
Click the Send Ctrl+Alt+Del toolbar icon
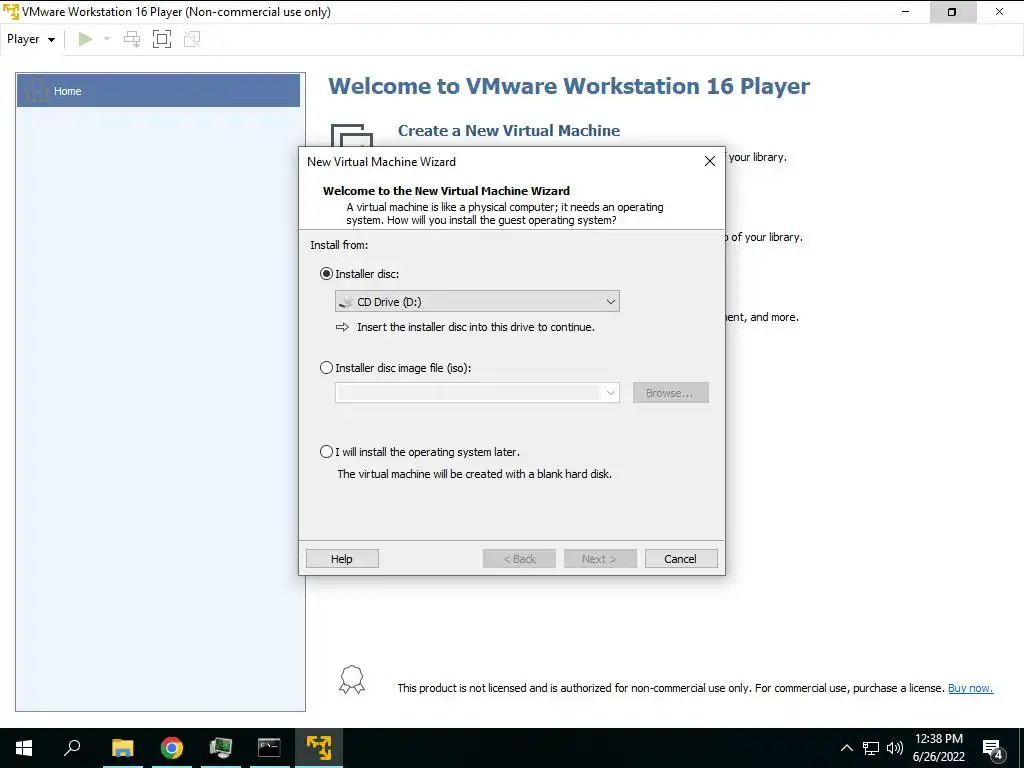(132, 39)
